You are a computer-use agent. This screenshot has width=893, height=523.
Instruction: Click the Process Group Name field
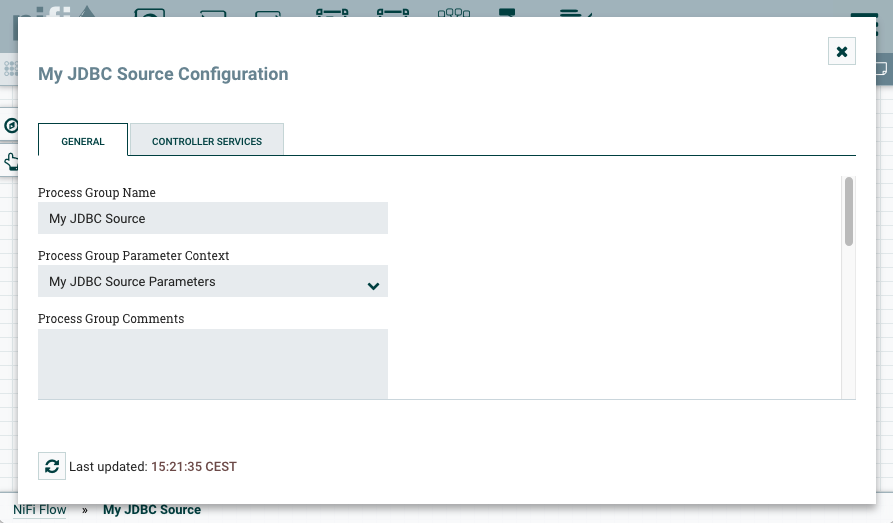pyautogui.click(x=212, y=218)
